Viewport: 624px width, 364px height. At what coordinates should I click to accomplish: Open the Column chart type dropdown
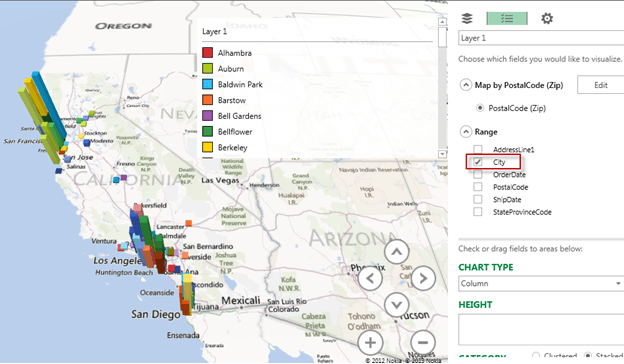541,284
